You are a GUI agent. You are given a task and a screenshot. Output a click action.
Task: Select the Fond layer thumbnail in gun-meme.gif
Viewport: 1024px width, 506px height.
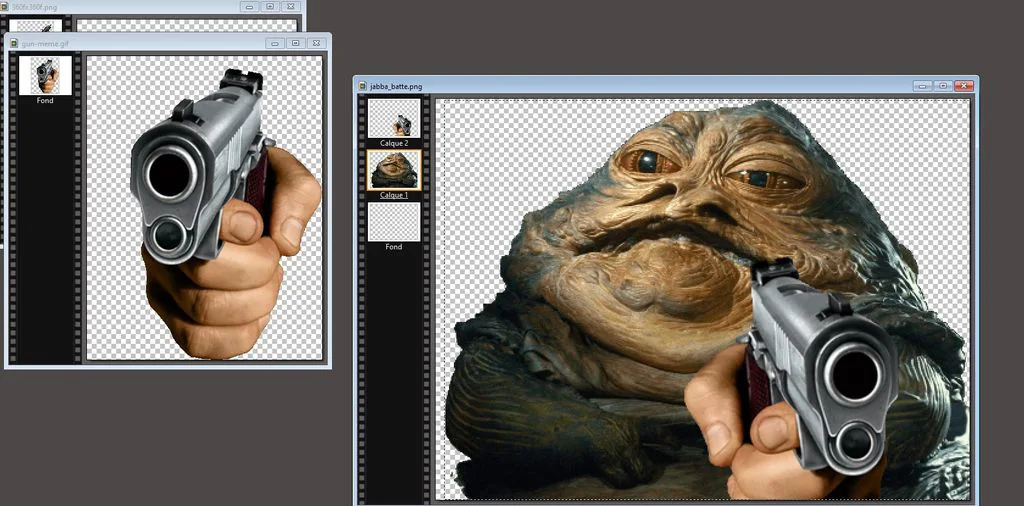45,75
